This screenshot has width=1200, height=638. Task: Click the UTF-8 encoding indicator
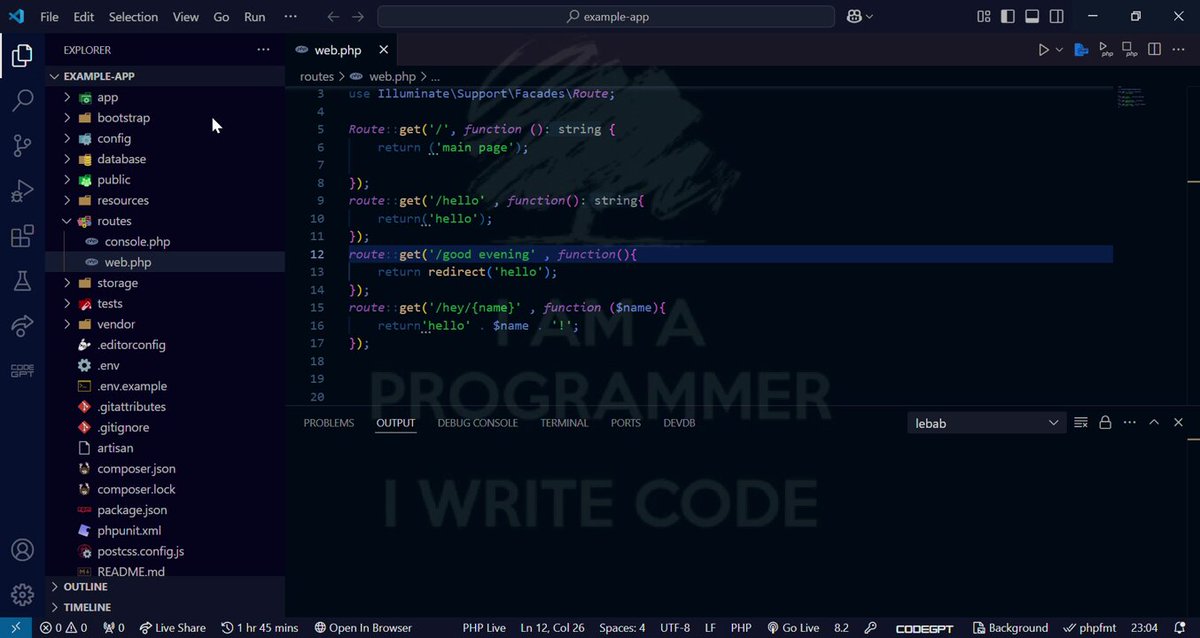[675, 628]
